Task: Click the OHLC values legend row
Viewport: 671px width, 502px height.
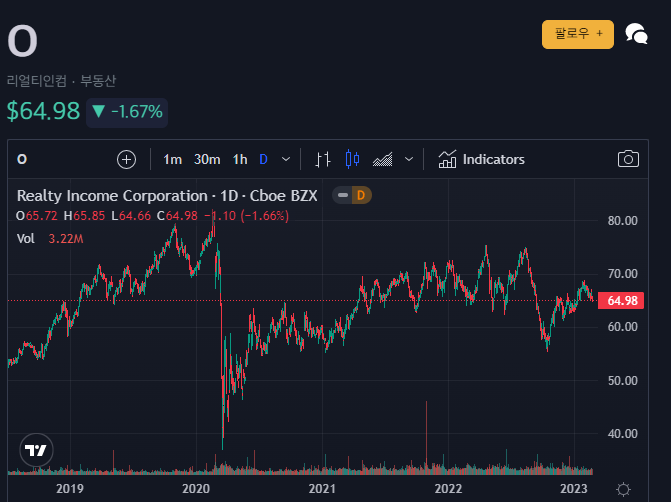Action: 152,216
